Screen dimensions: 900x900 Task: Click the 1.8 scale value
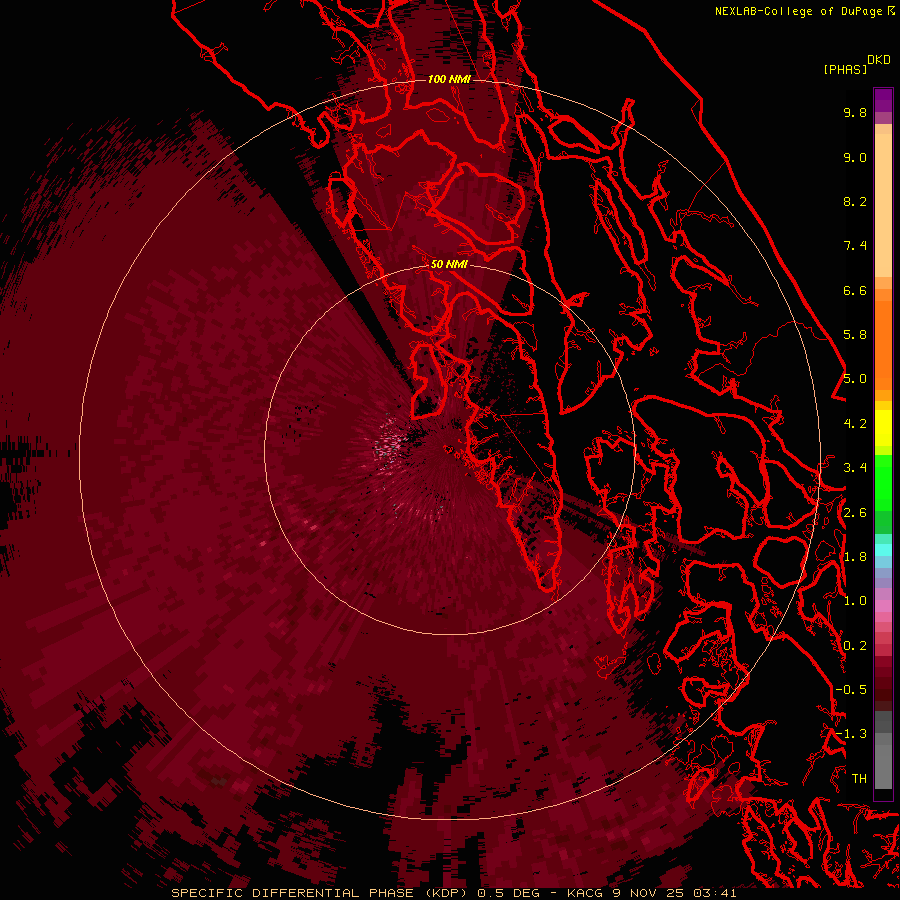pos(855,557)
